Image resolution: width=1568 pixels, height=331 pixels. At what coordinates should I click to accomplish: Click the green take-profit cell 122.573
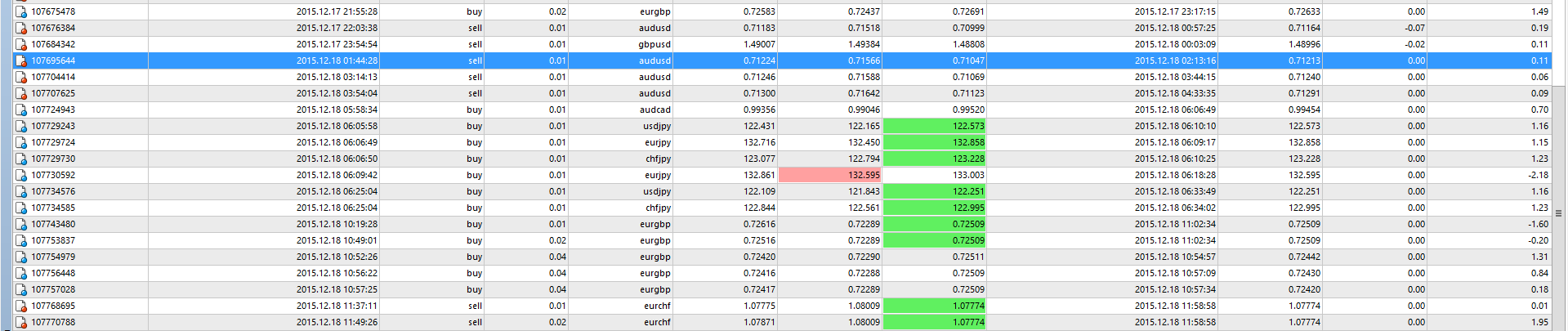tap(935, 126)
